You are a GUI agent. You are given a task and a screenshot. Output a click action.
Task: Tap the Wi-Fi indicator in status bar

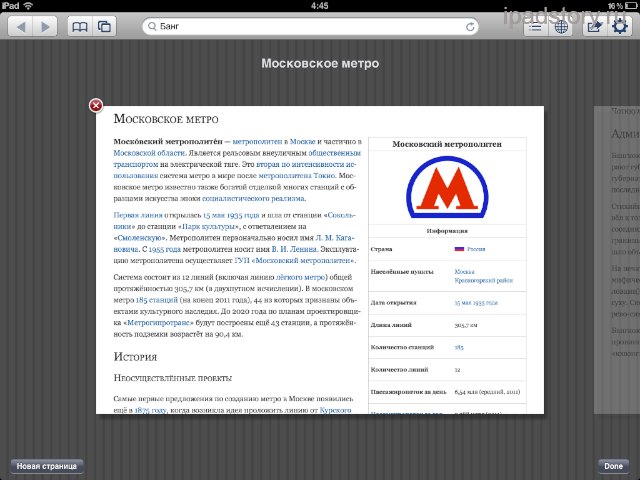[29, 6]
